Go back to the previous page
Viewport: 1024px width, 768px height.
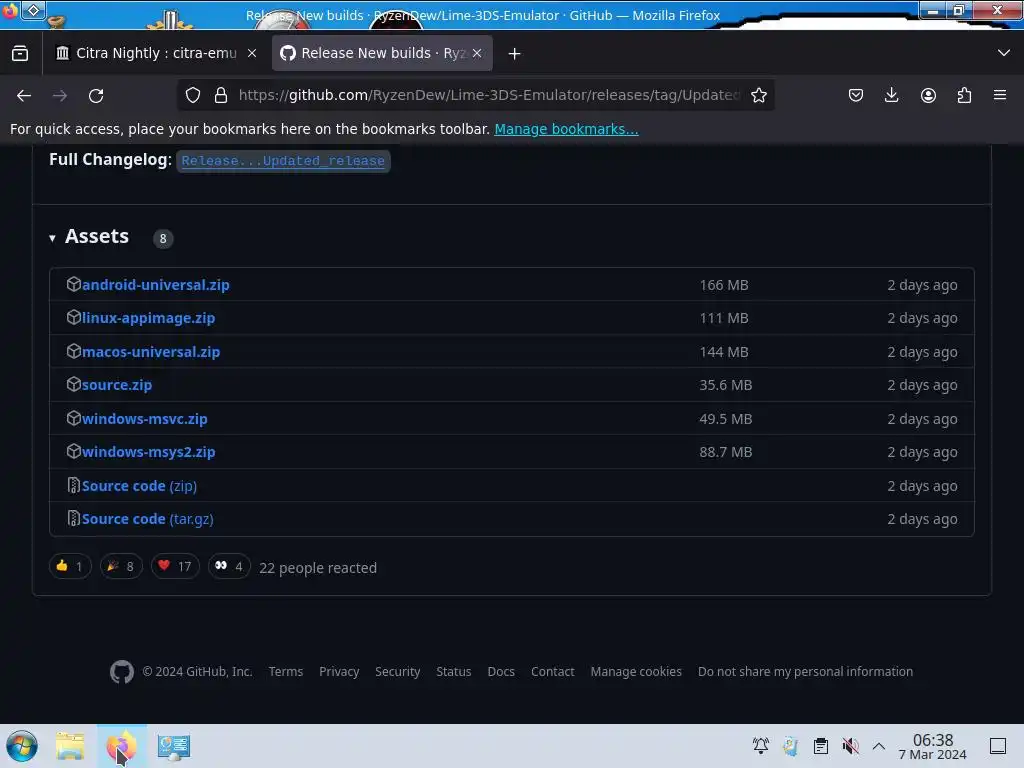pos(24,95)
